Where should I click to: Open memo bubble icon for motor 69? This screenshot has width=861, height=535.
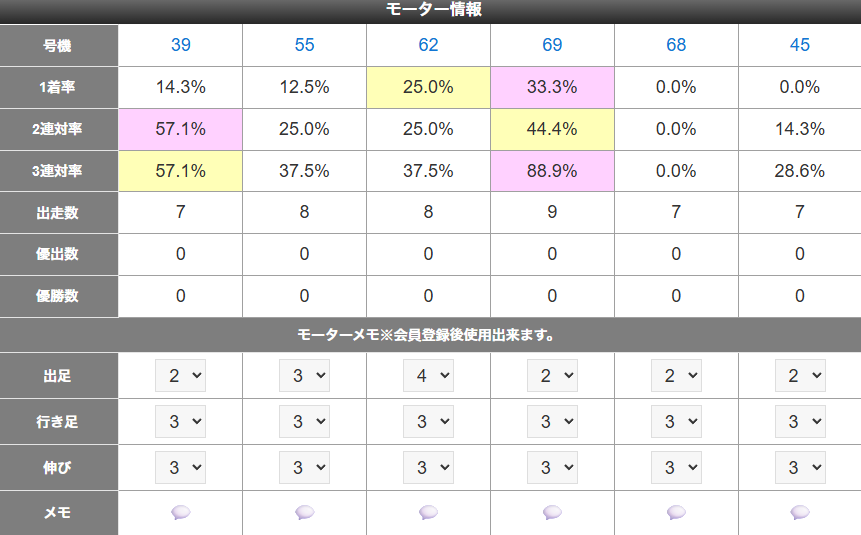pyautogui.click(x=552, y=512)
